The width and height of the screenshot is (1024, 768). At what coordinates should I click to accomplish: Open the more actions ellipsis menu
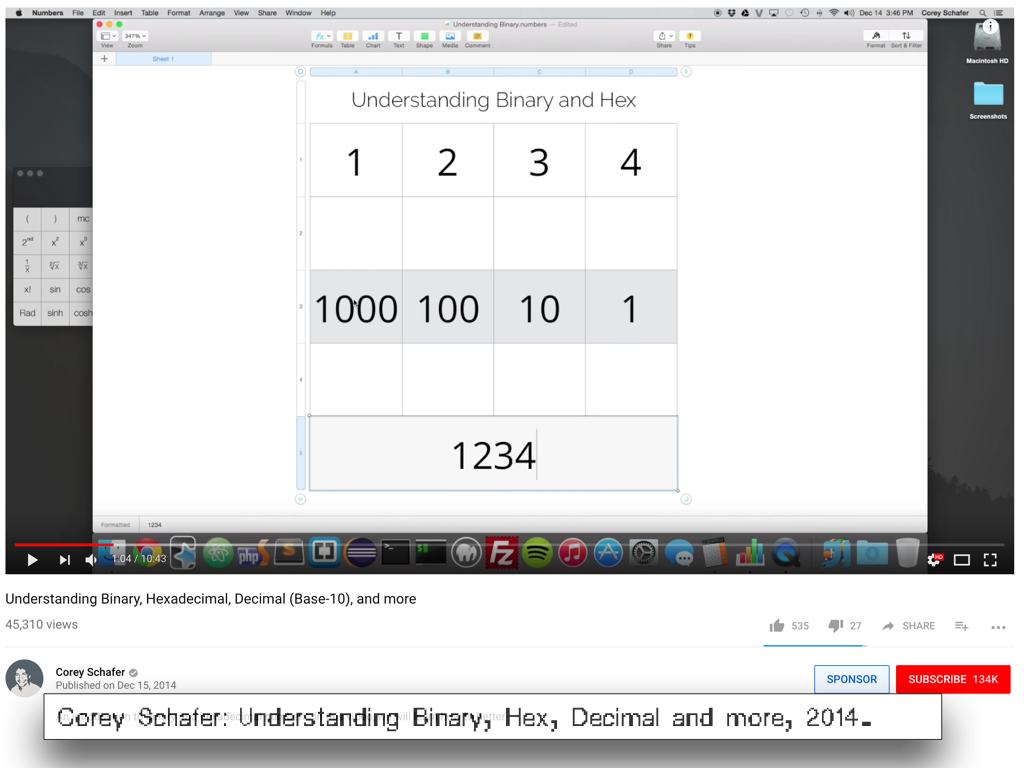click(998, 627)
